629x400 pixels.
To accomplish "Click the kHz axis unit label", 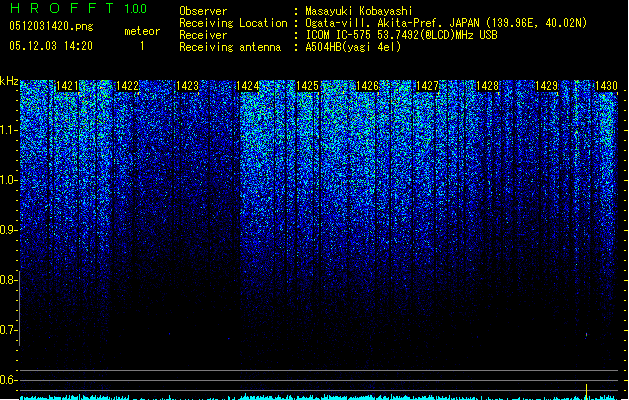I will pos(9,81).
